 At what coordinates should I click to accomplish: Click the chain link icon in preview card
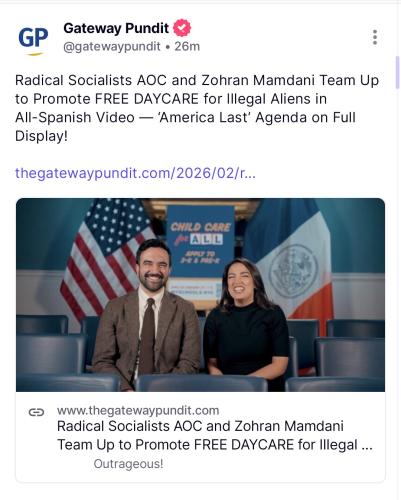click(x=36, y=412)
